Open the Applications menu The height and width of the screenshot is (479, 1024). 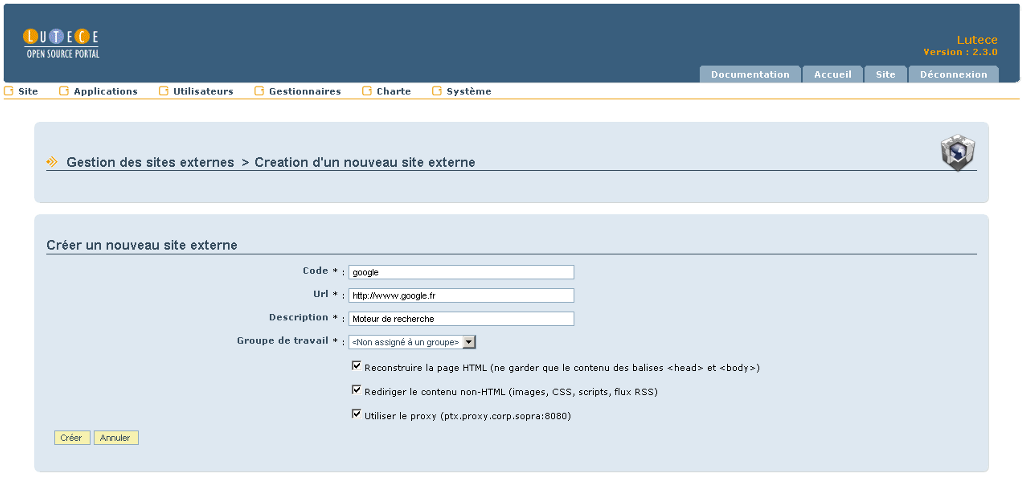click(x=106, y=91)
